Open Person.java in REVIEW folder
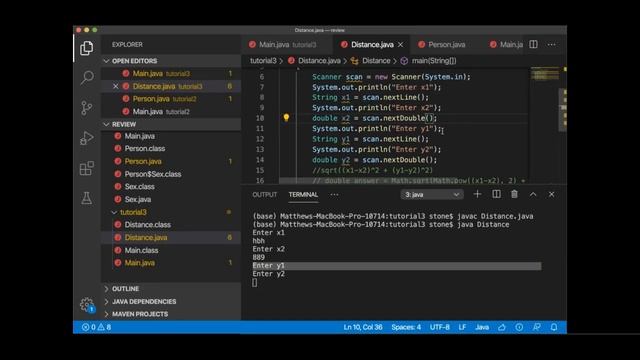The width and height of the screenshot is (640, 360). 171,161
